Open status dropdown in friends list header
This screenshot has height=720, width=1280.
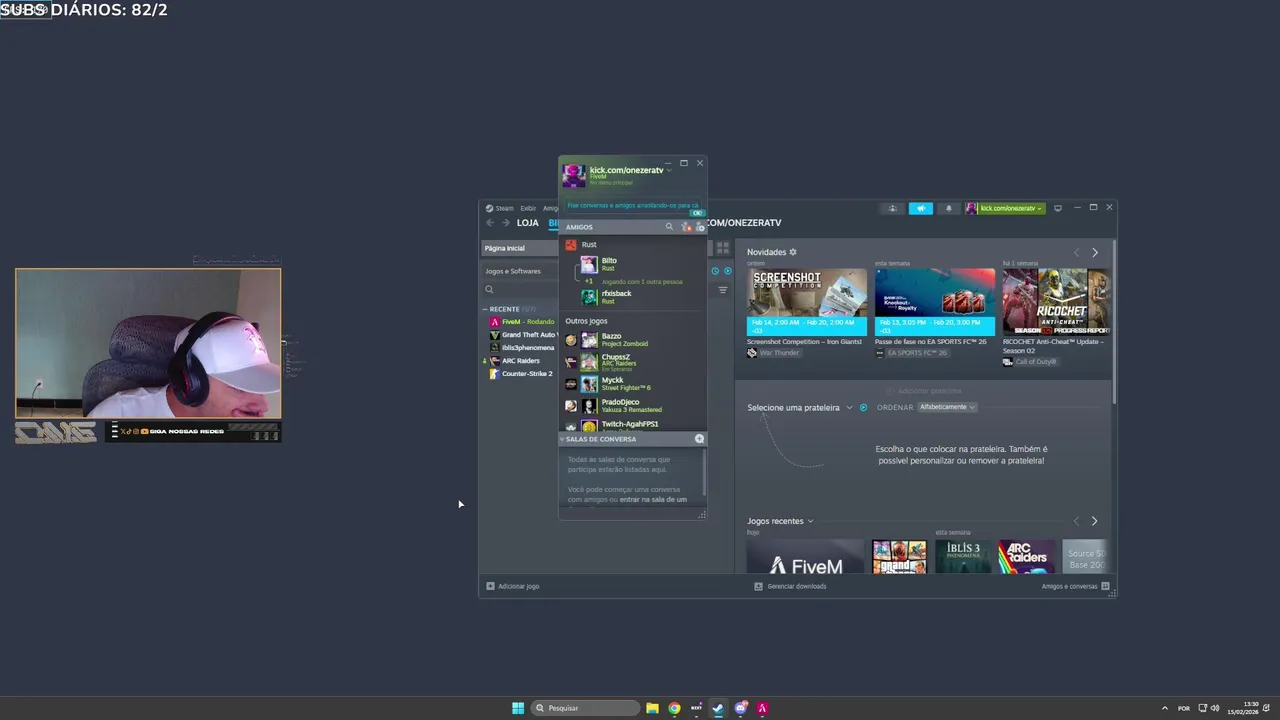tap(669, 170)
